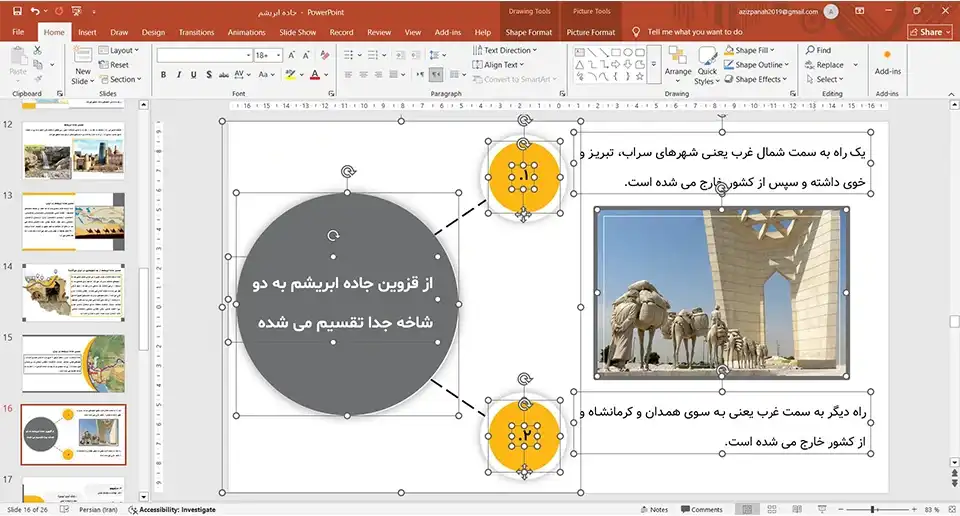
Task: Open the Notes pane from status bar
Action: pos(654,509)
